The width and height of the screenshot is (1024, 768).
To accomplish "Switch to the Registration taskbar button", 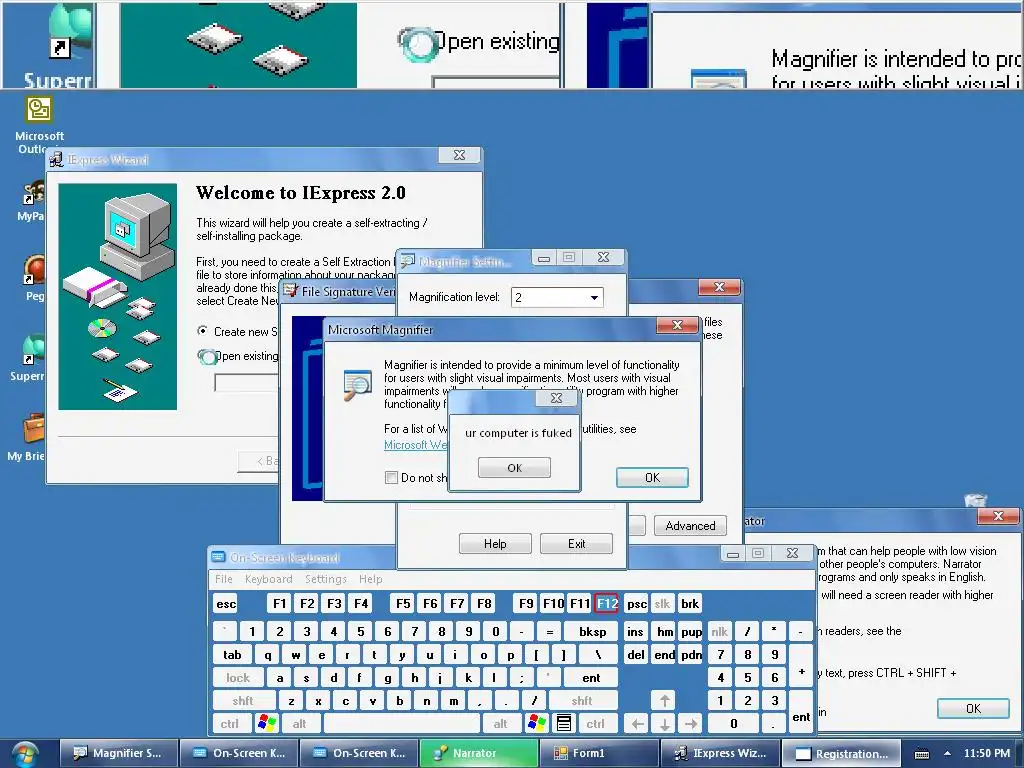I will click(841, 753).
